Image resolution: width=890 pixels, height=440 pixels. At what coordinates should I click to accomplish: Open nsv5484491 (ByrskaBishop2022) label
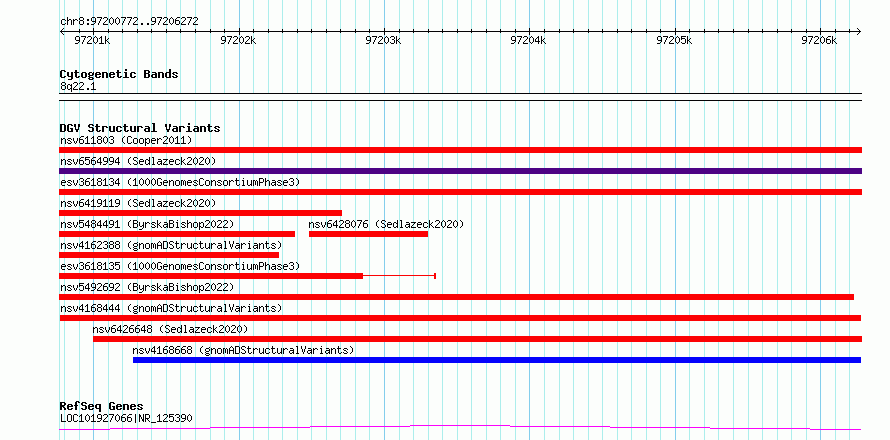pyautogui.click(x=146, y=224)
